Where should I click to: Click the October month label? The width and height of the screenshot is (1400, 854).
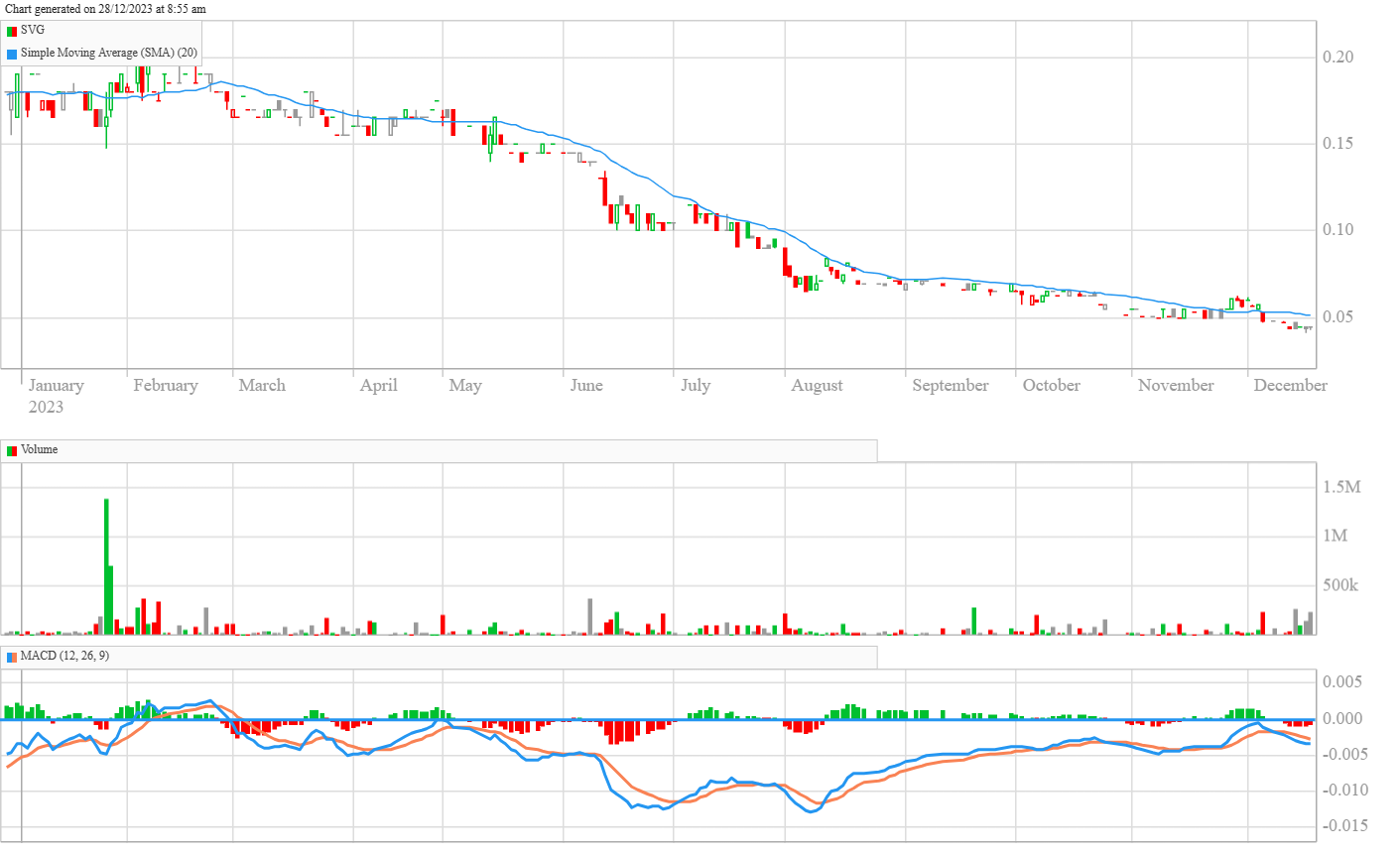1051,385
